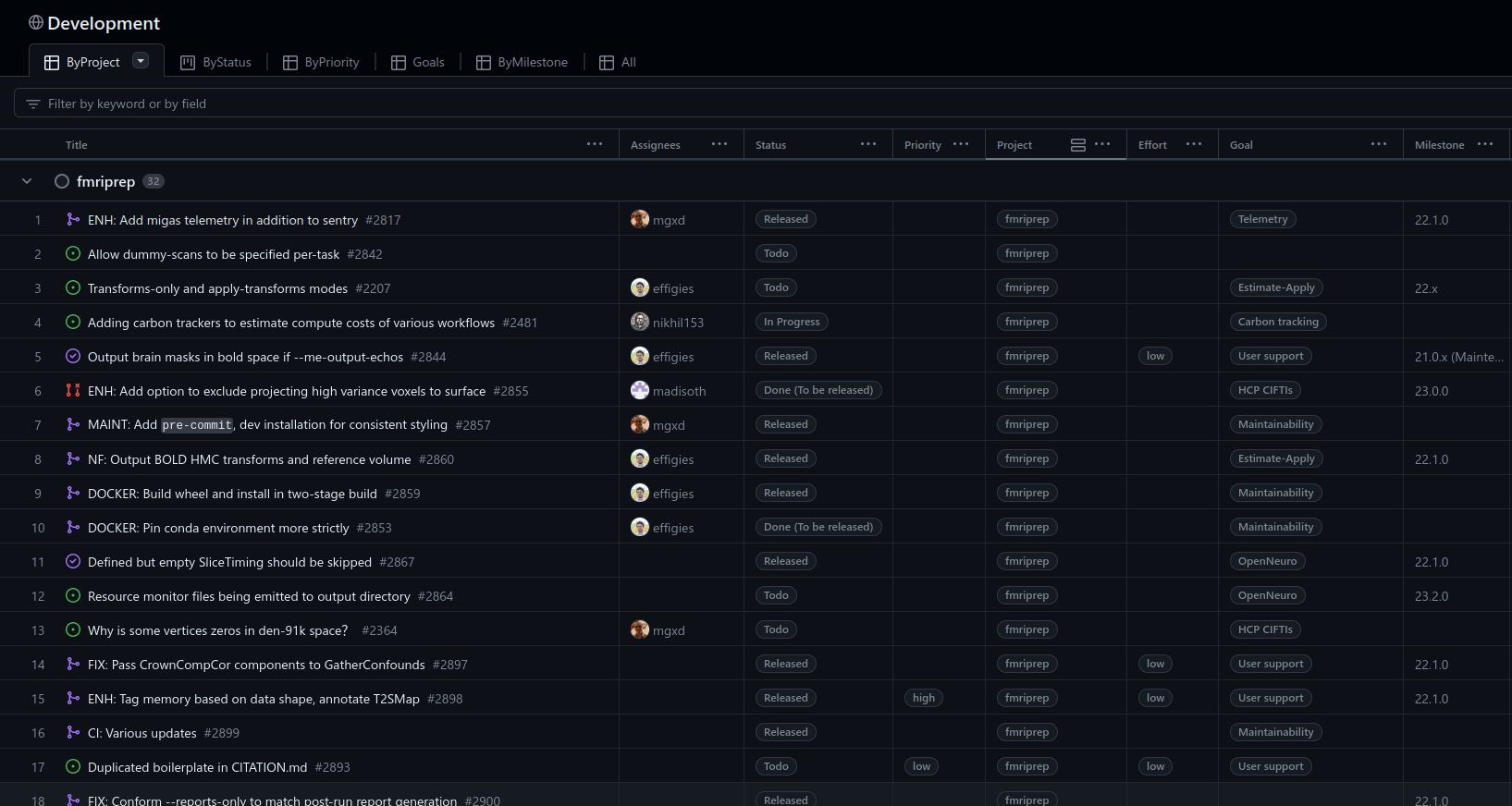This screenshot has height=806, width=1512.
Task: Click the filter lines icon in filter bar
Action: 33,104
